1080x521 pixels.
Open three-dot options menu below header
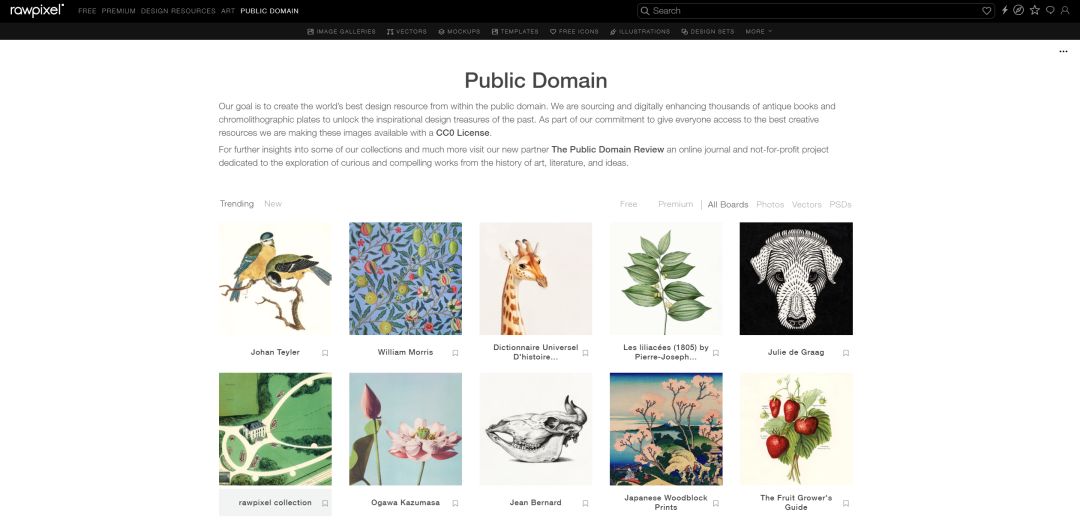click(x=1063, y=51)
